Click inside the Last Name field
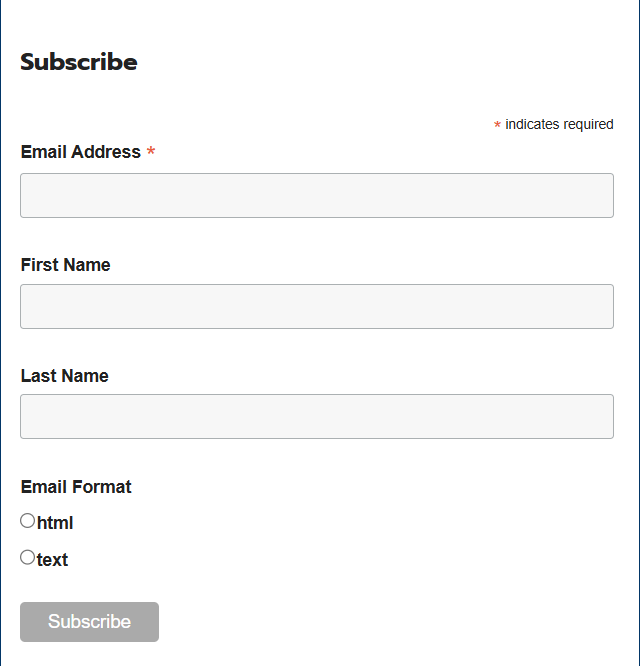This screenshot has width=640, height=666. 316,416
